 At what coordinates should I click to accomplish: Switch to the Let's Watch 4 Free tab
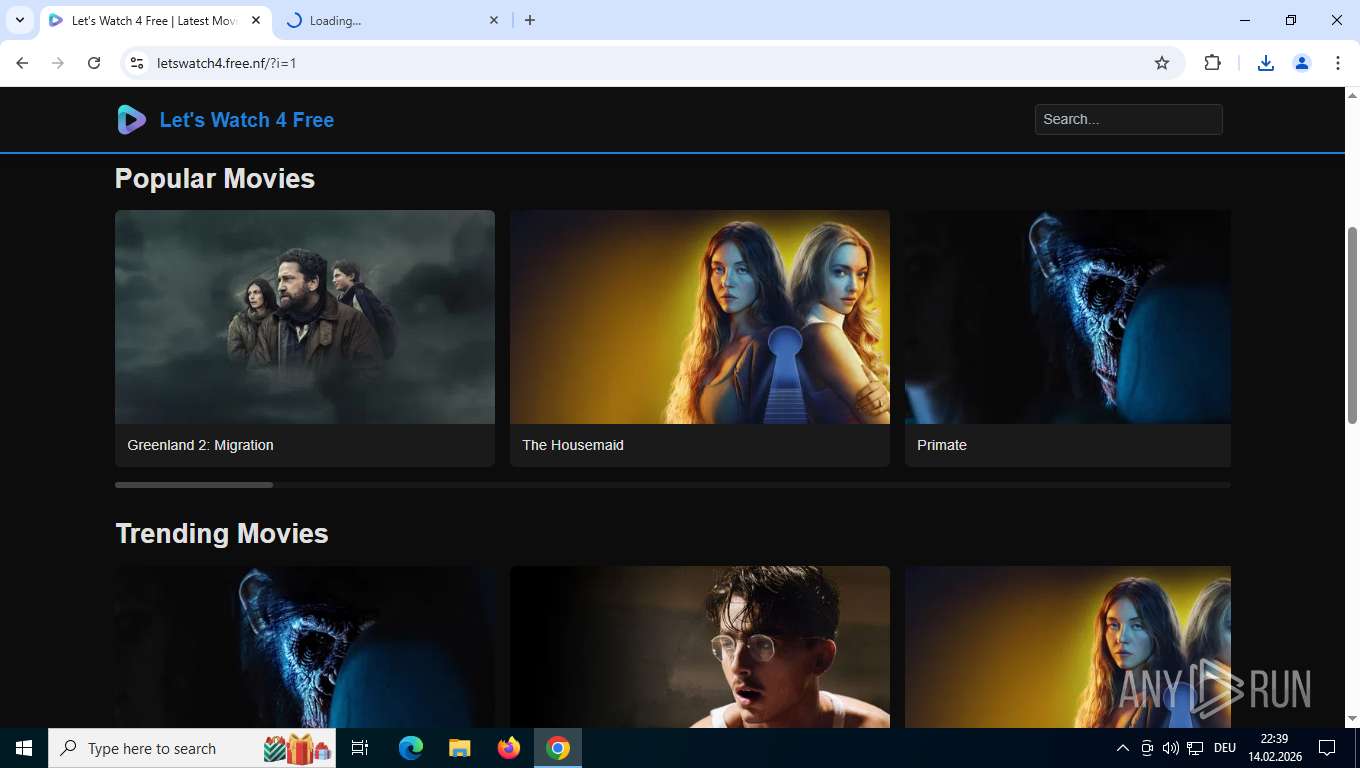pyautogui.click(x=155, y=20)
